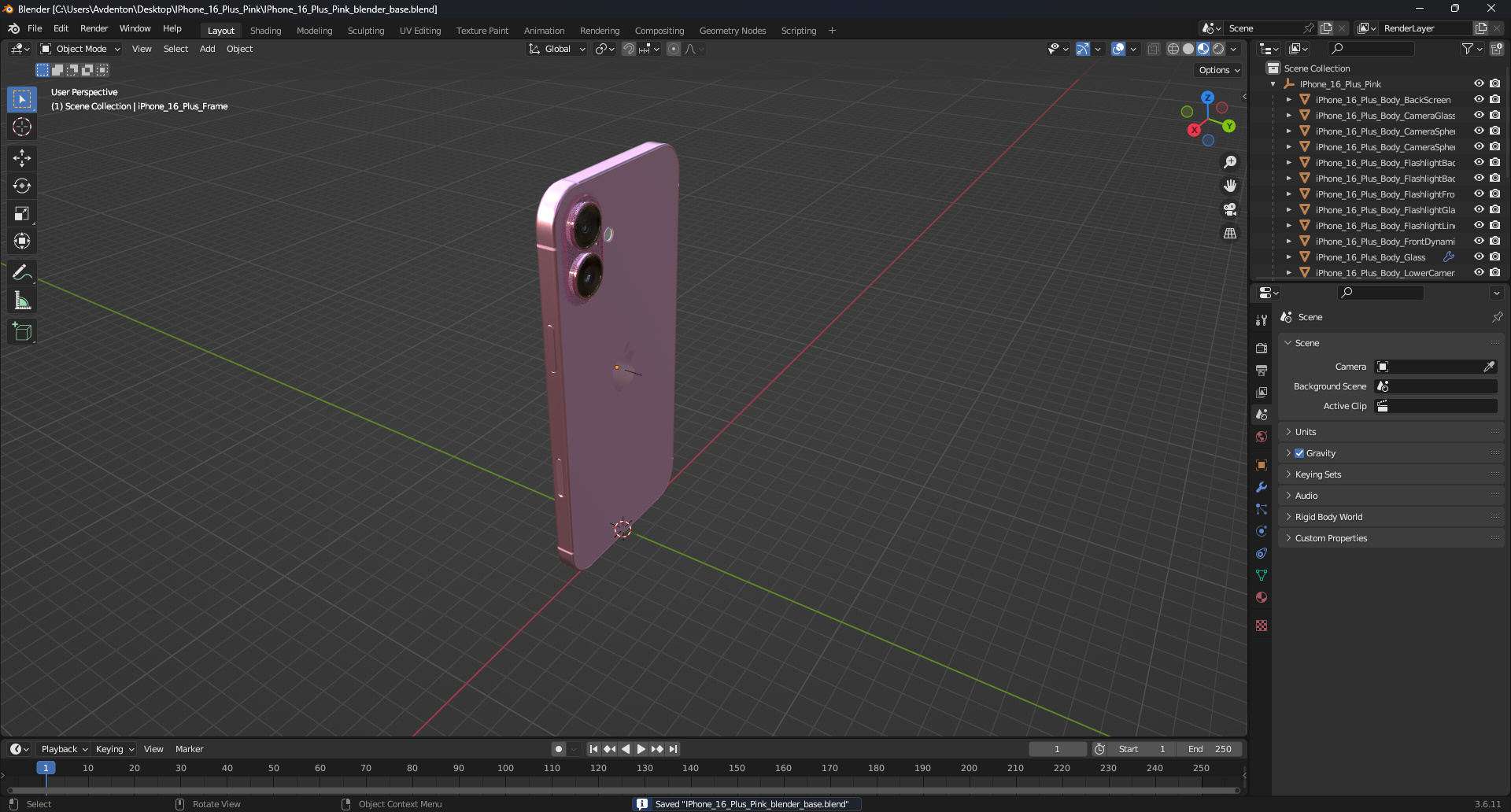This screenshot has width=1511, height=812.
Task: Jump to the timeline end frame
Action: pos(674,749)
